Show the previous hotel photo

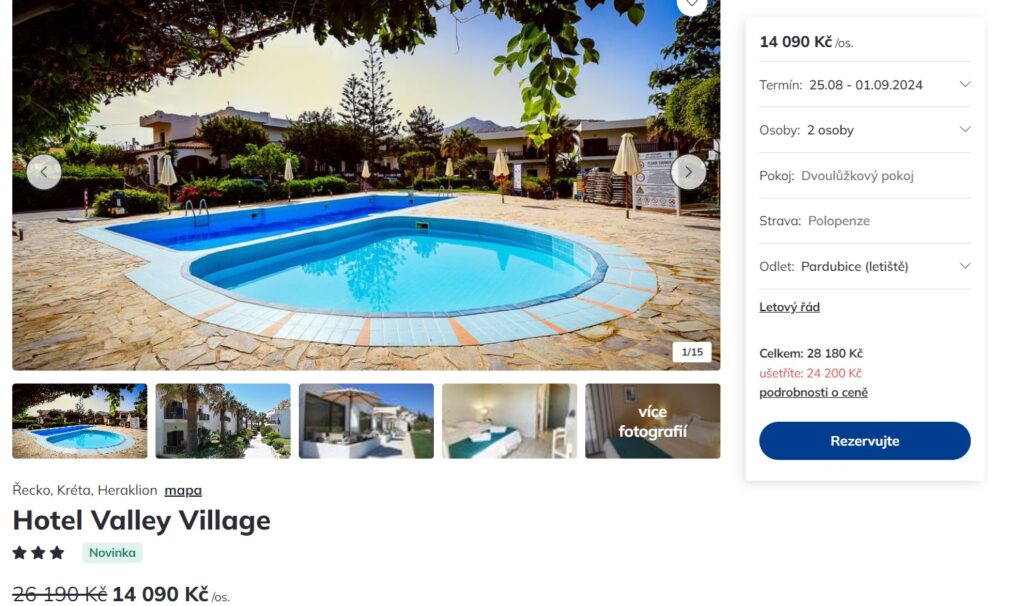[44, 172]
